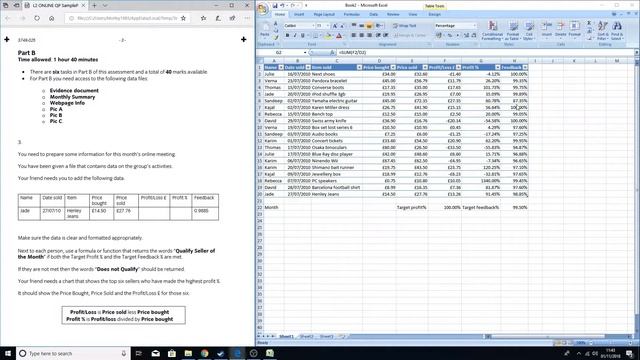Screen dimensions: 640x360
Task: Click the Insert cells button
Action: click(x=547, y=29)
